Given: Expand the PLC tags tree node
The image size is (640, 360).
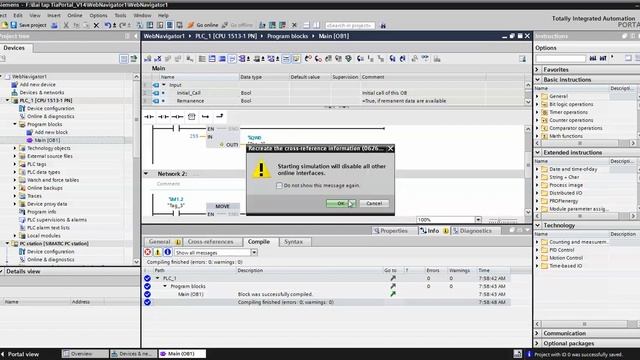Looking at the screenshot, I should pyautogui.click(x=15, y=164).
